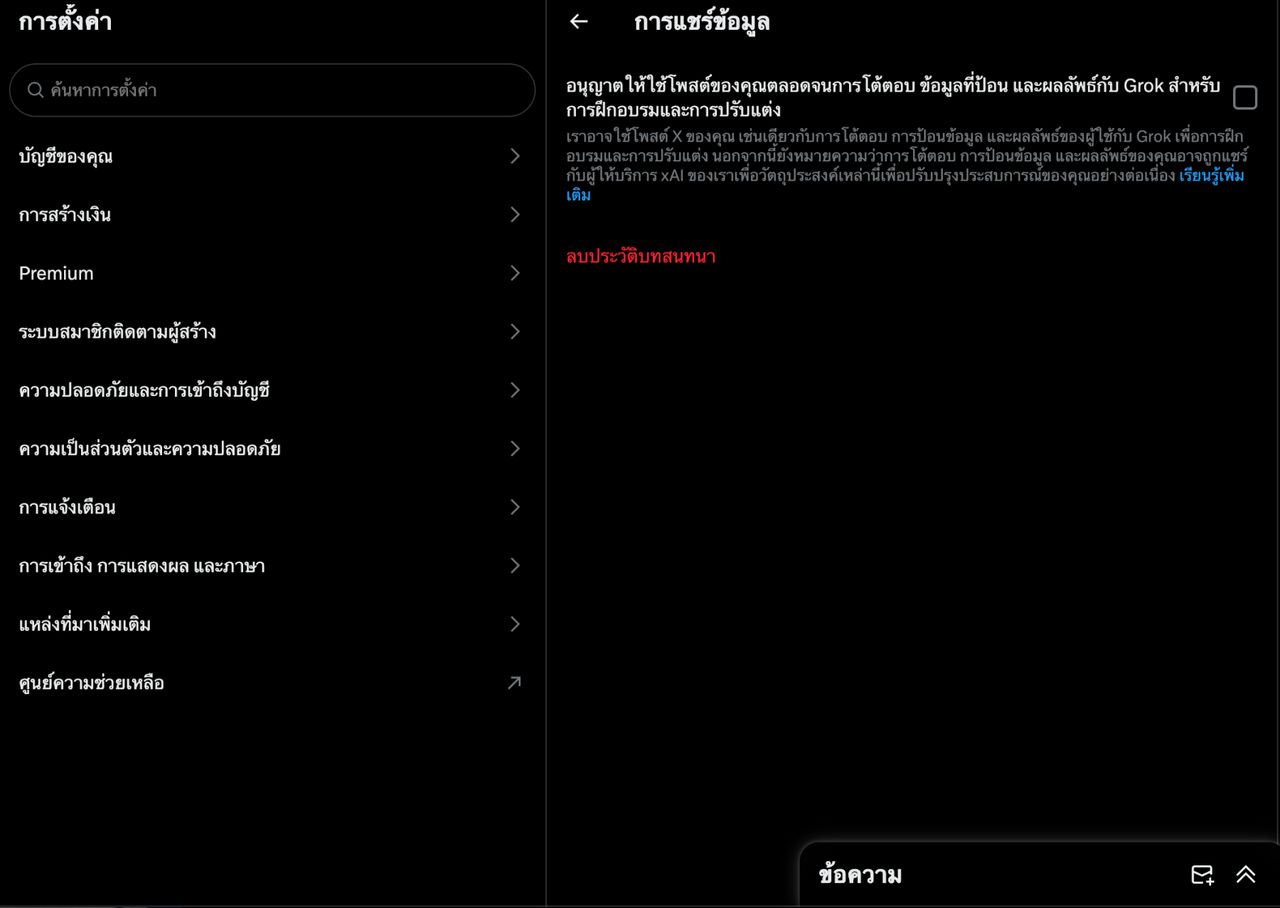The image size is (1280, 908).
Task: Click the การตั้งค่า heading text
Action: [x=65, y=21]
